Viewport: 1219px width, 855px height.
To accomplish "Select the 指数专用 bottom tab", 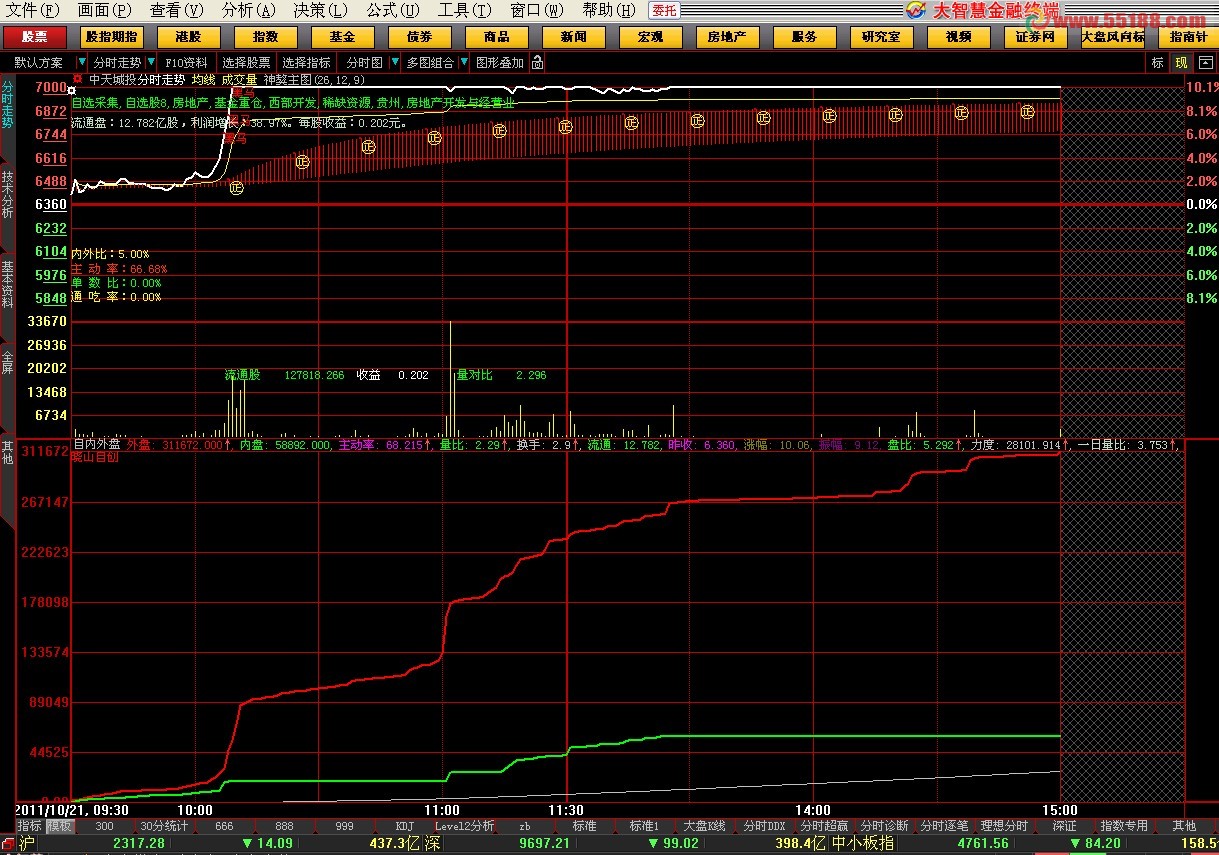I will [1124, 826].
